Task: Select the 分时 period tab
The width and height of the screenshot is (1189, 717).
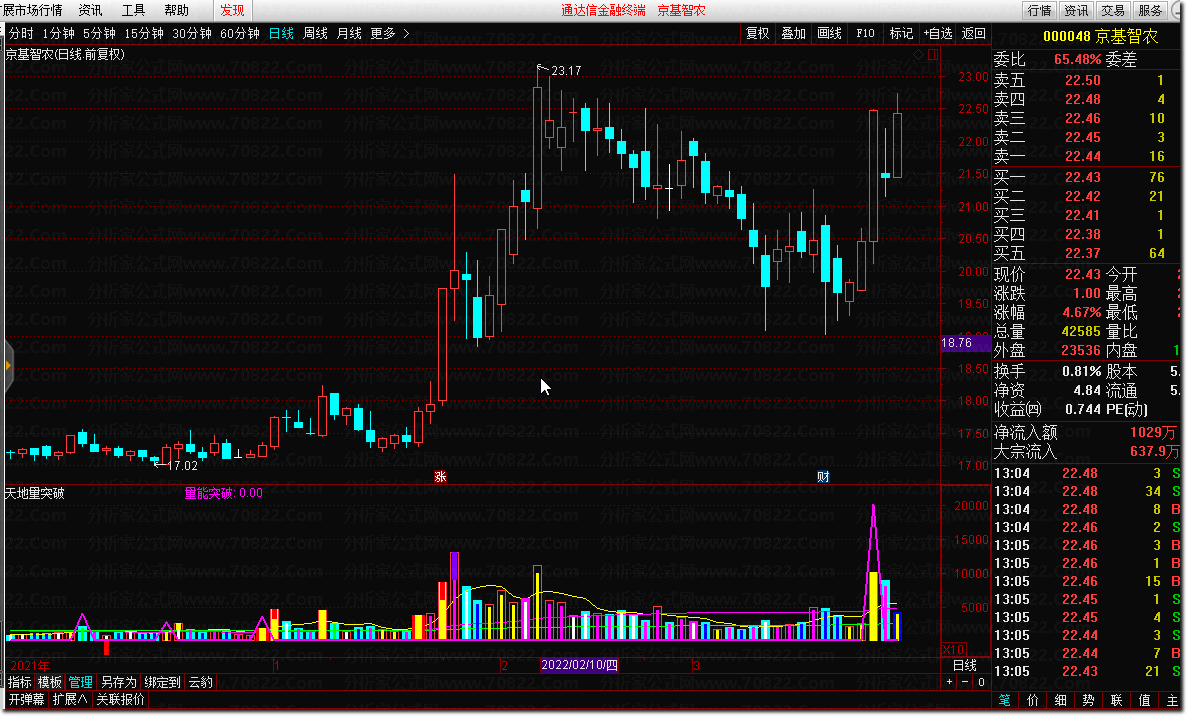Action: pos(21,33)
